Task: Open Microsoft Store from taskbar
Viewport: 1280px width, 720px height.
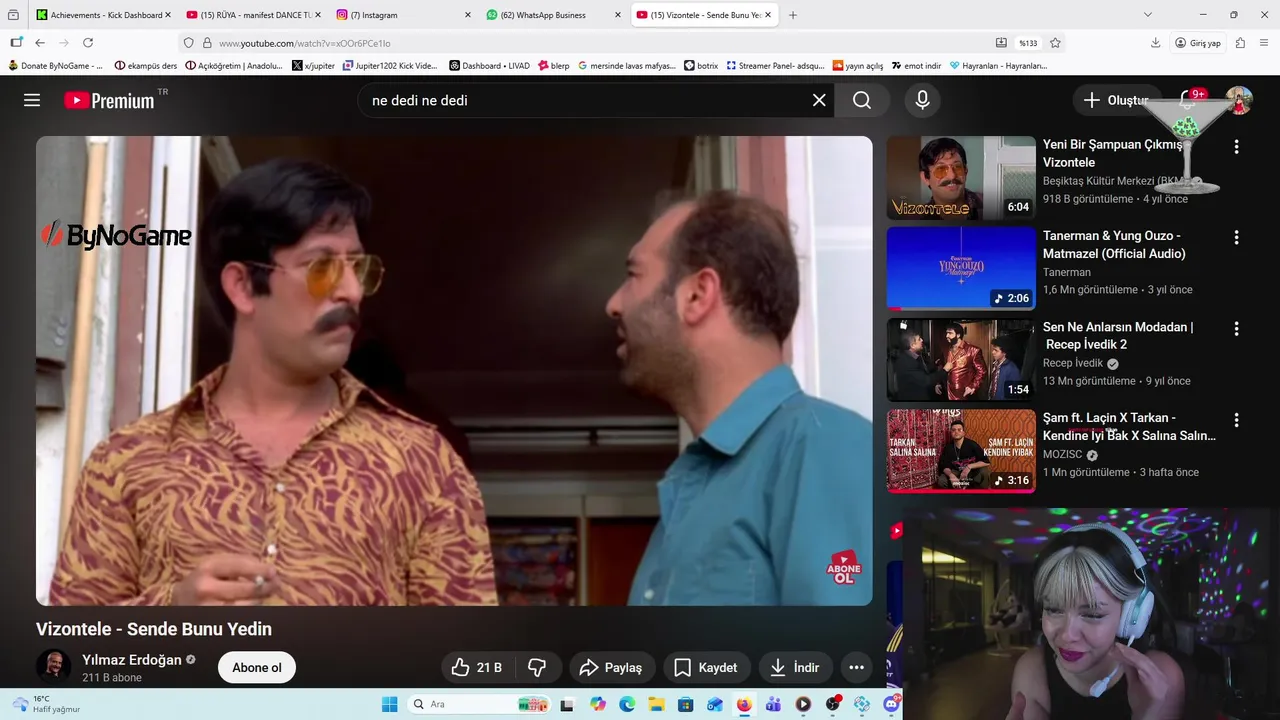Action: tap(685, 704)
